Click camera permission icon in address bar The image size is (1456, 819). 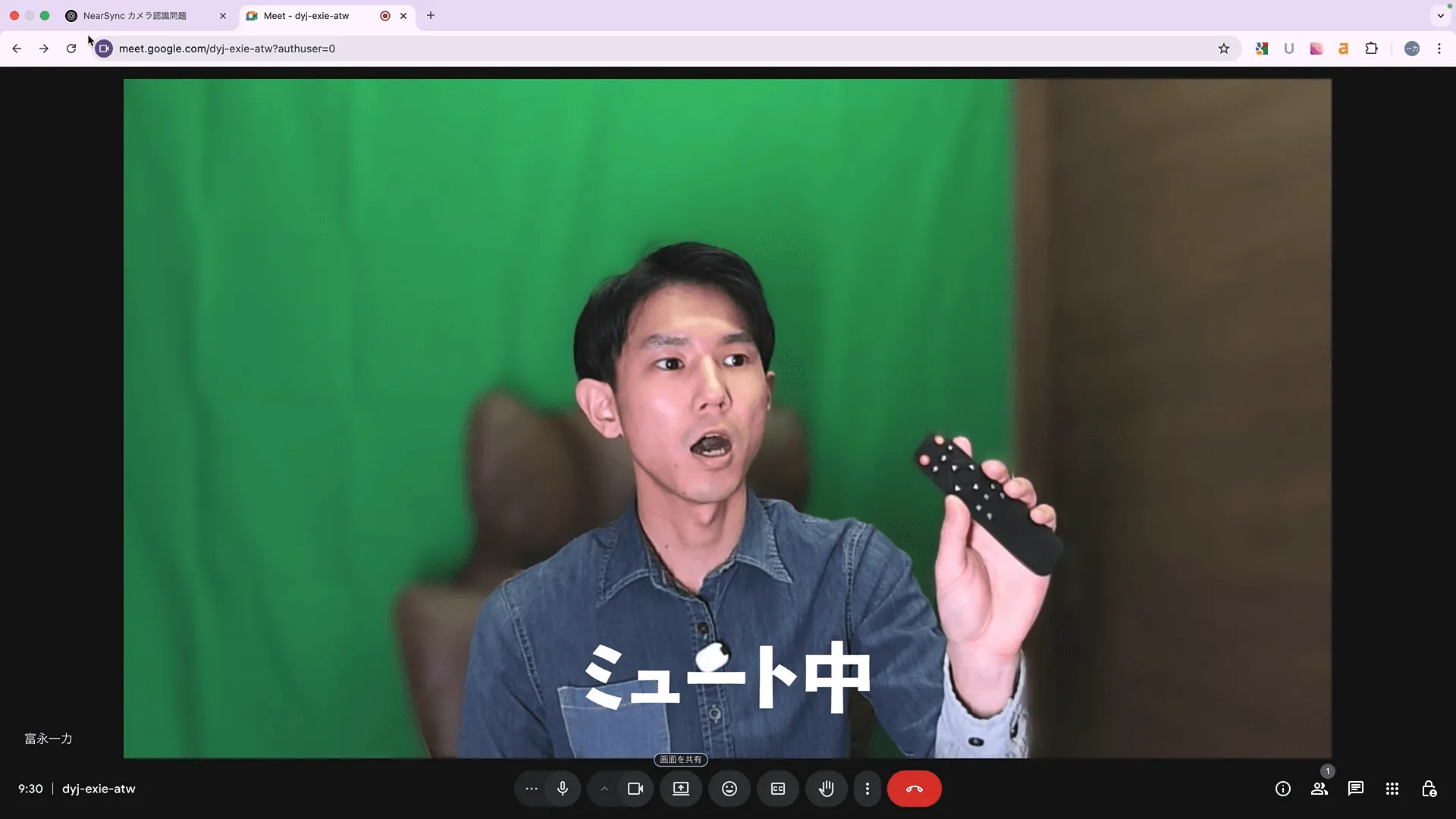coord(104,49)
